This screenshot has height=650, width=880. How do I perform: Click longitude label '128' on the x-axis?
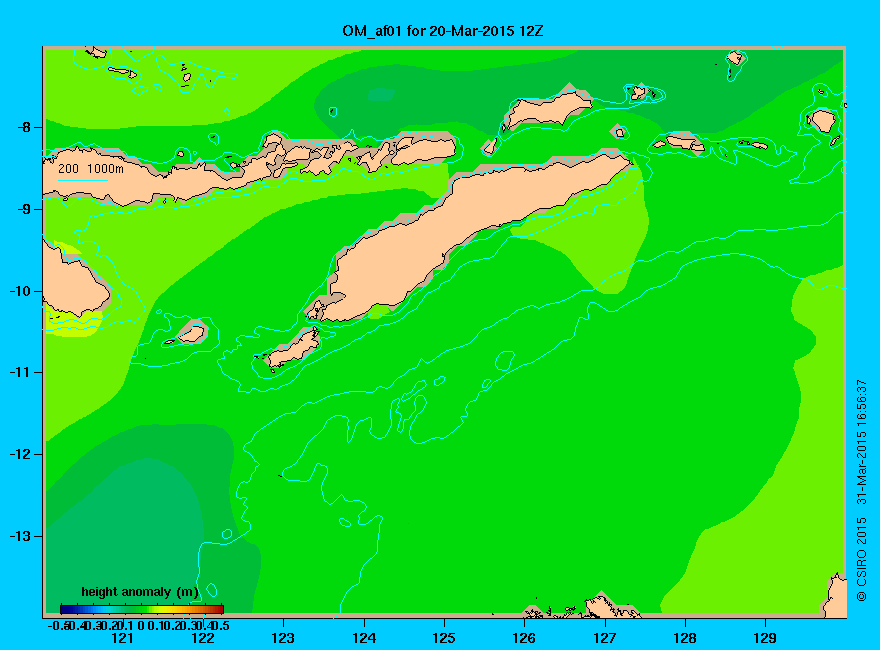tap(685, 638)
